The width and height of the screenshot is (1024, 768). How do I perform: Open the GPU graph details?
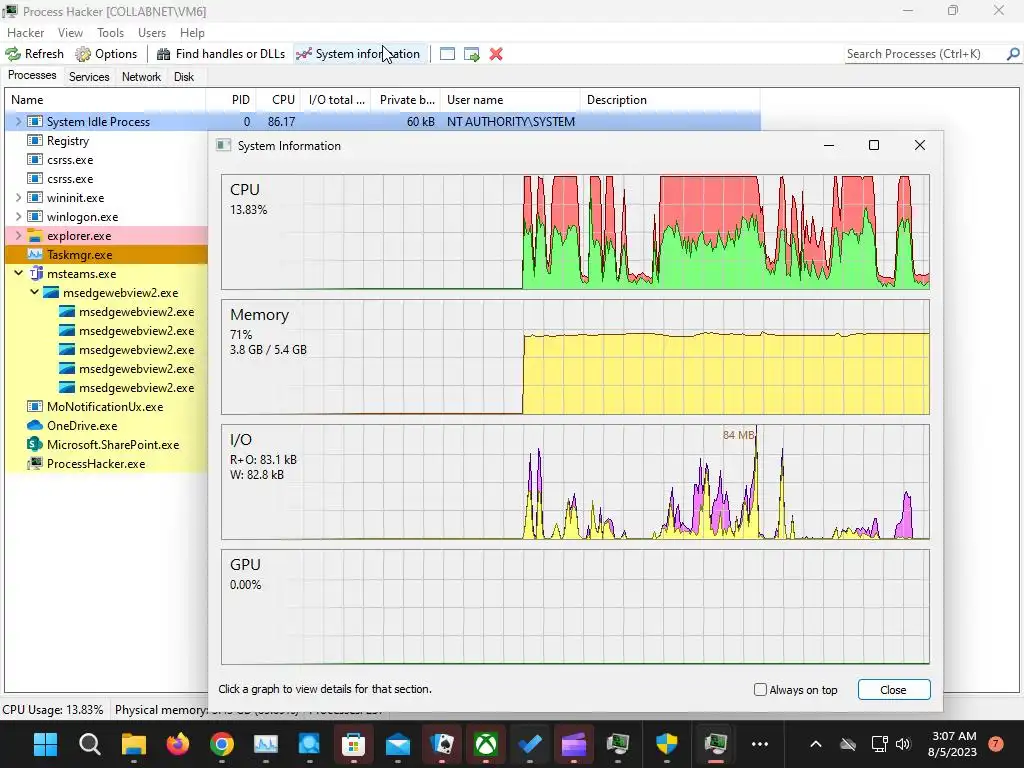pos(575,607)
